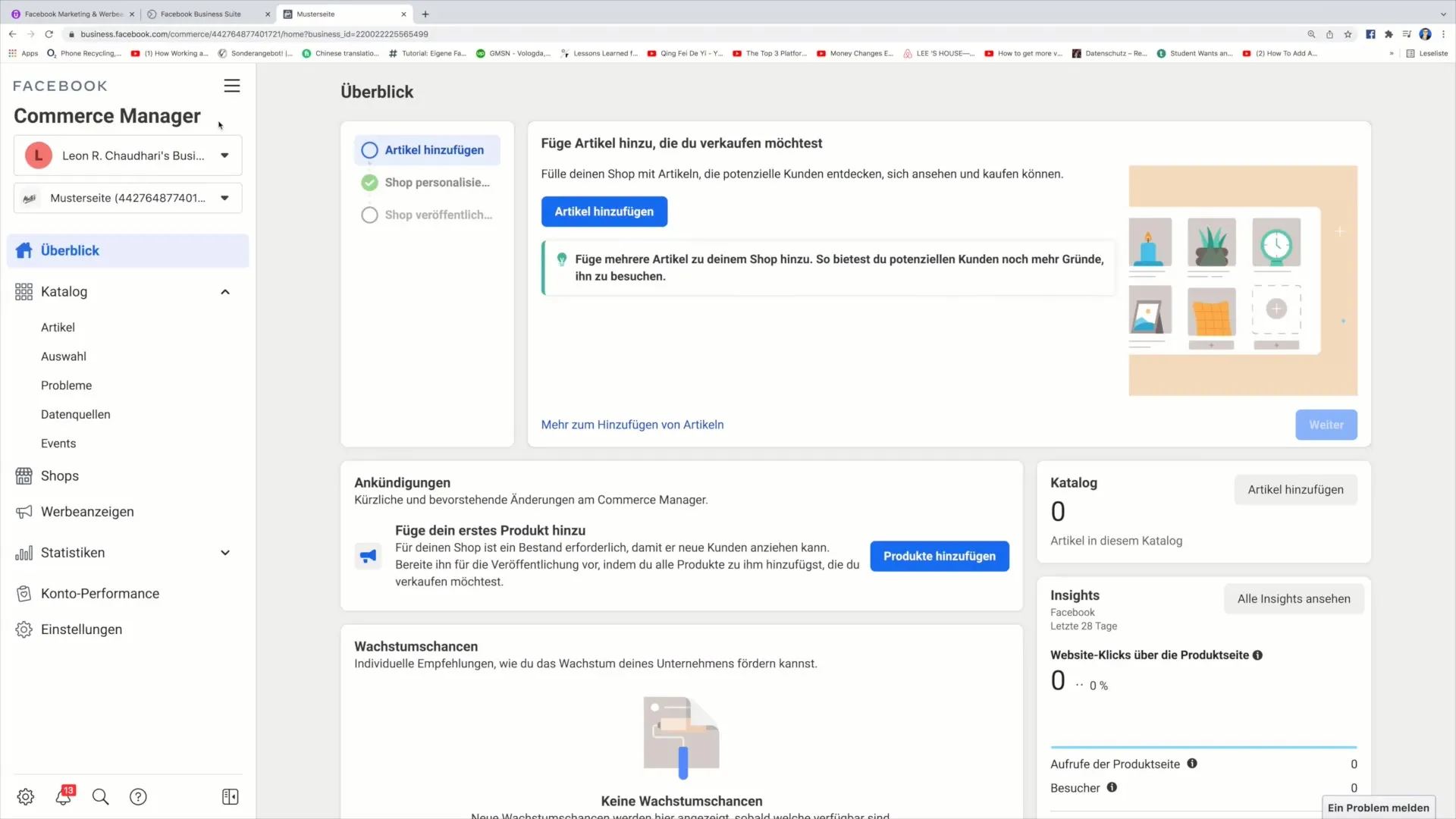Open a new browser tab with plus

pyautogui.click(x=425, y=14)
